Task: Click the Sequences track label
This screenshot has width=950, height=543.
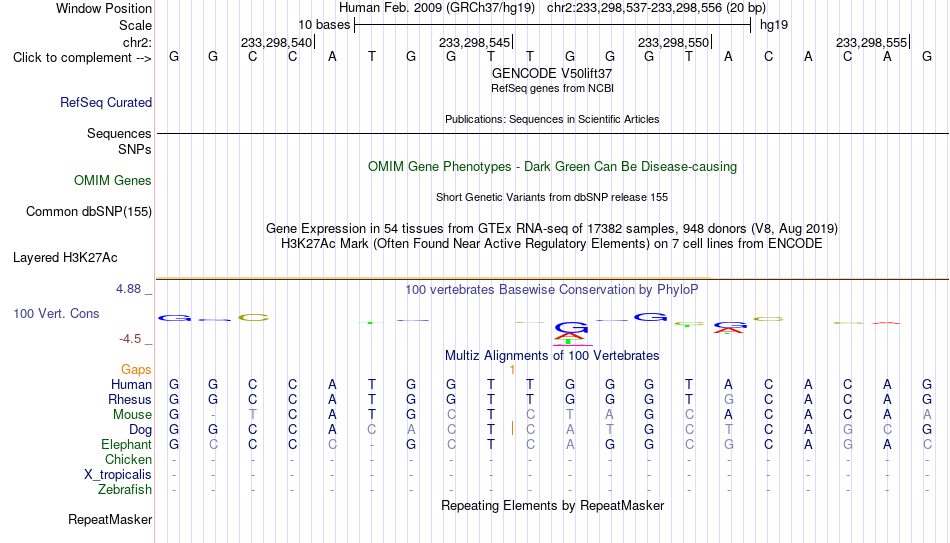Action: point(119,133)
